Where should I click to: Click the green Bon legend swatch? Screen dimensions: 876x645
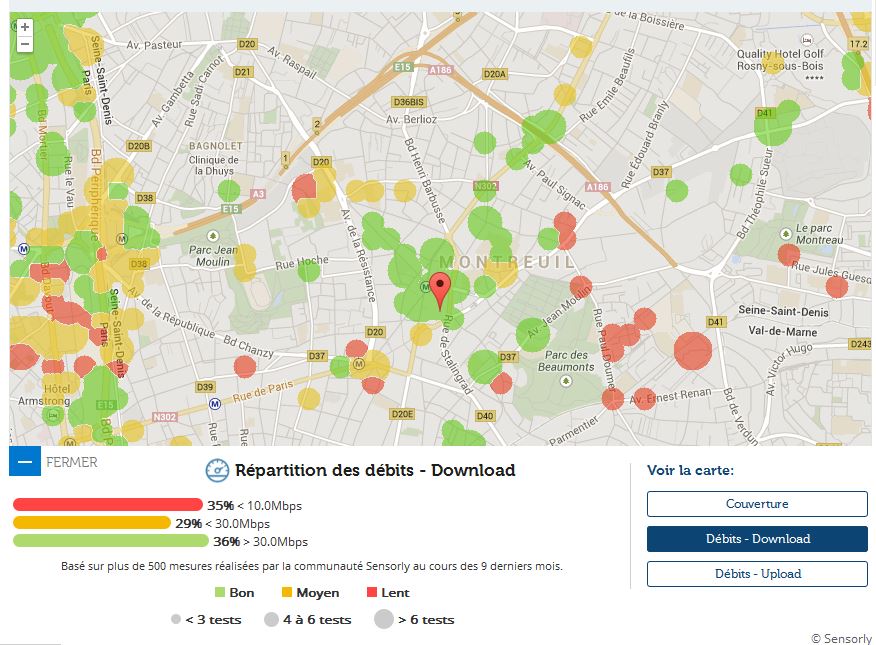[220, 593]
